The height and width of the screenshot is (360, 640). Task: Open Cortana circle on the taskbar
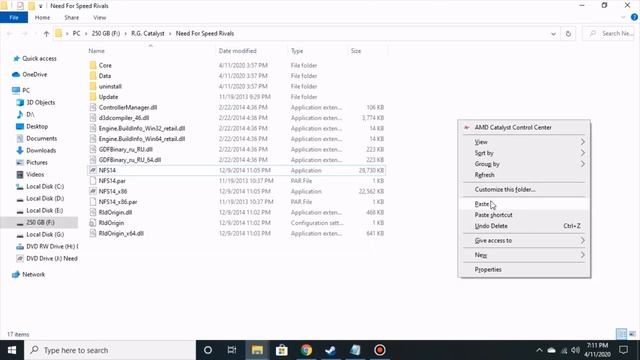[x=208, y=350]
